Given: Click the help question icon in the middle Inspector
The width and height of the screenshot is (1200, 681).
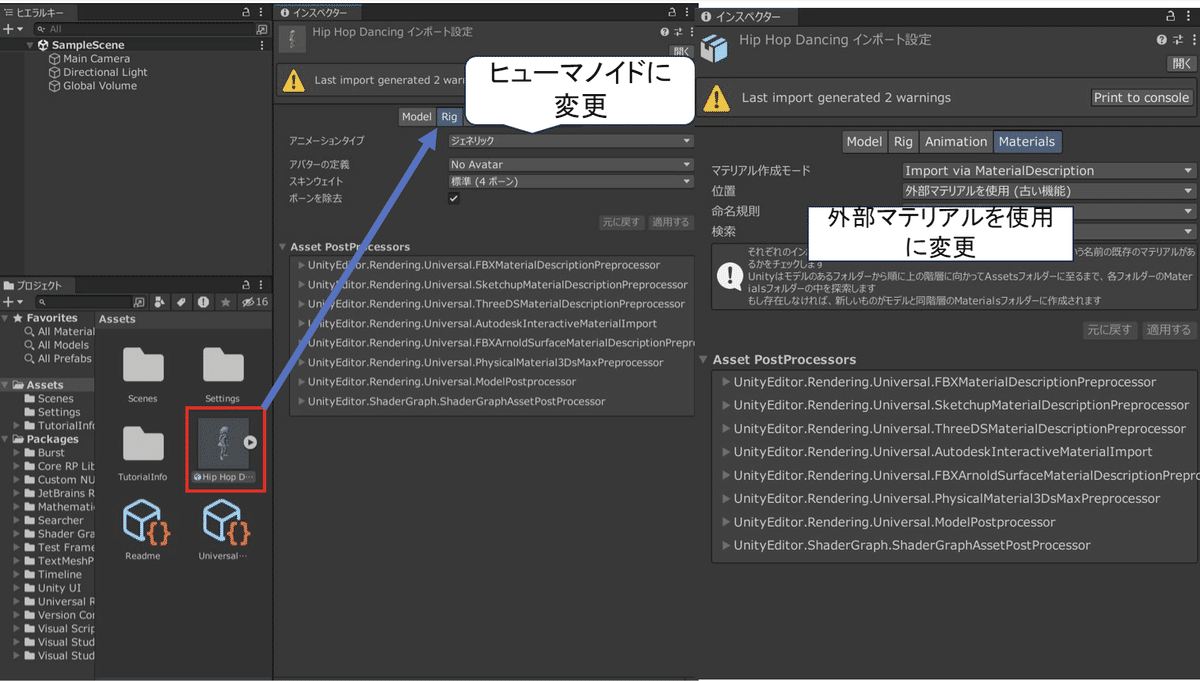Looking at the screenshot, I should [x=664, y=32].
